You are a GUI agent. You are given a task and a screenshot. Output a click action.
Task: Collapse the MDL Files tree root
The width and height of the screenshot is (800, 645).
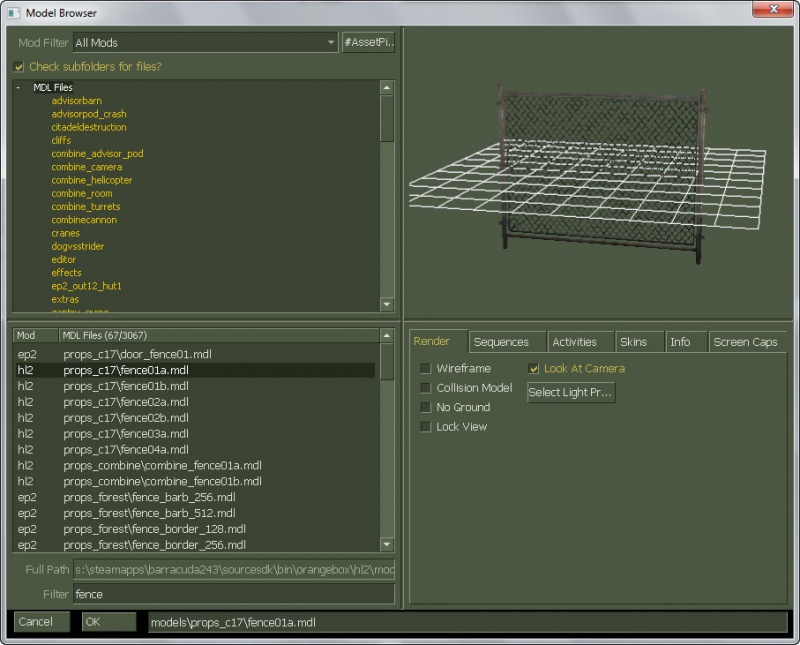click(x=18, y=87)
